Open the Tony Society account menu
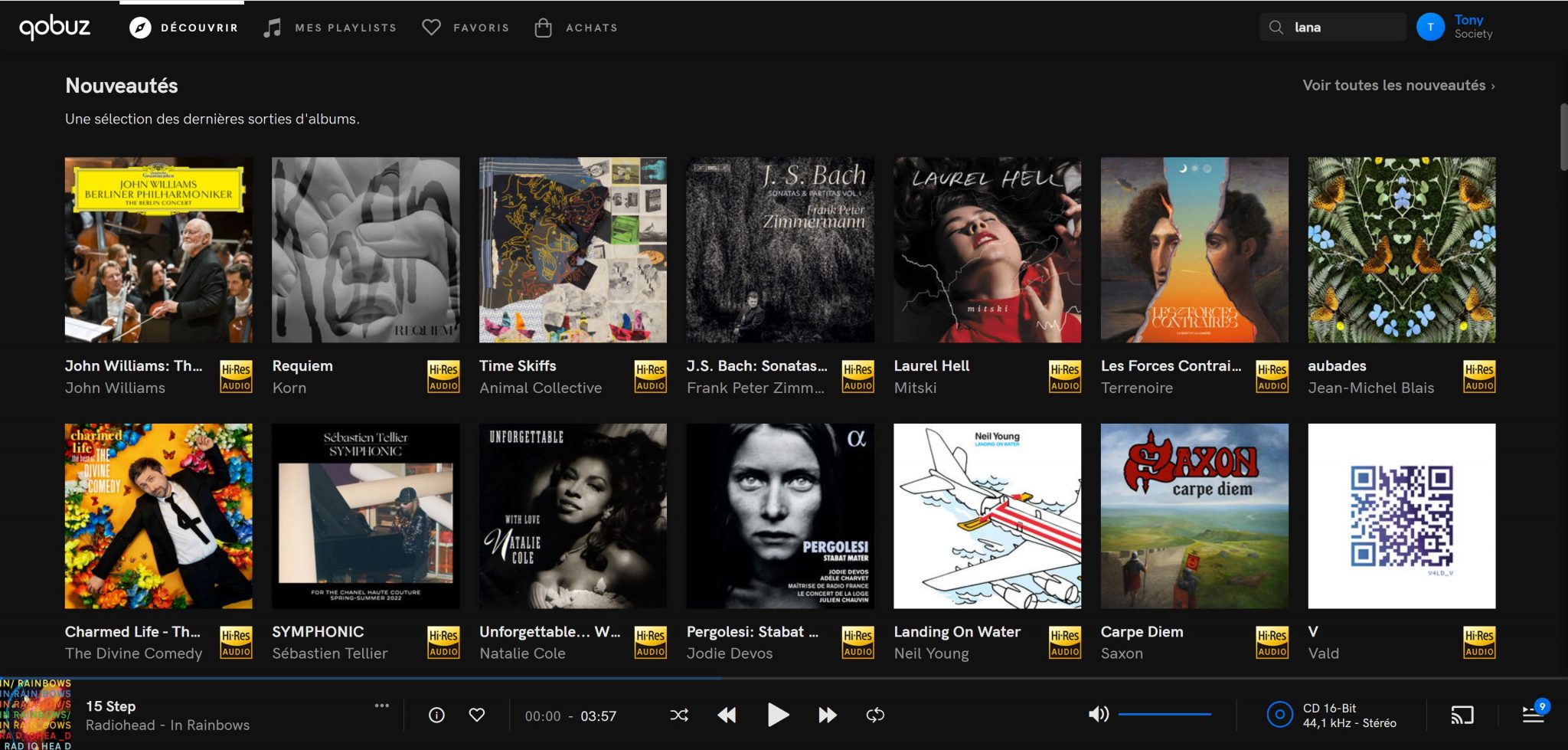The image size is (1568, 750). 1473,27
